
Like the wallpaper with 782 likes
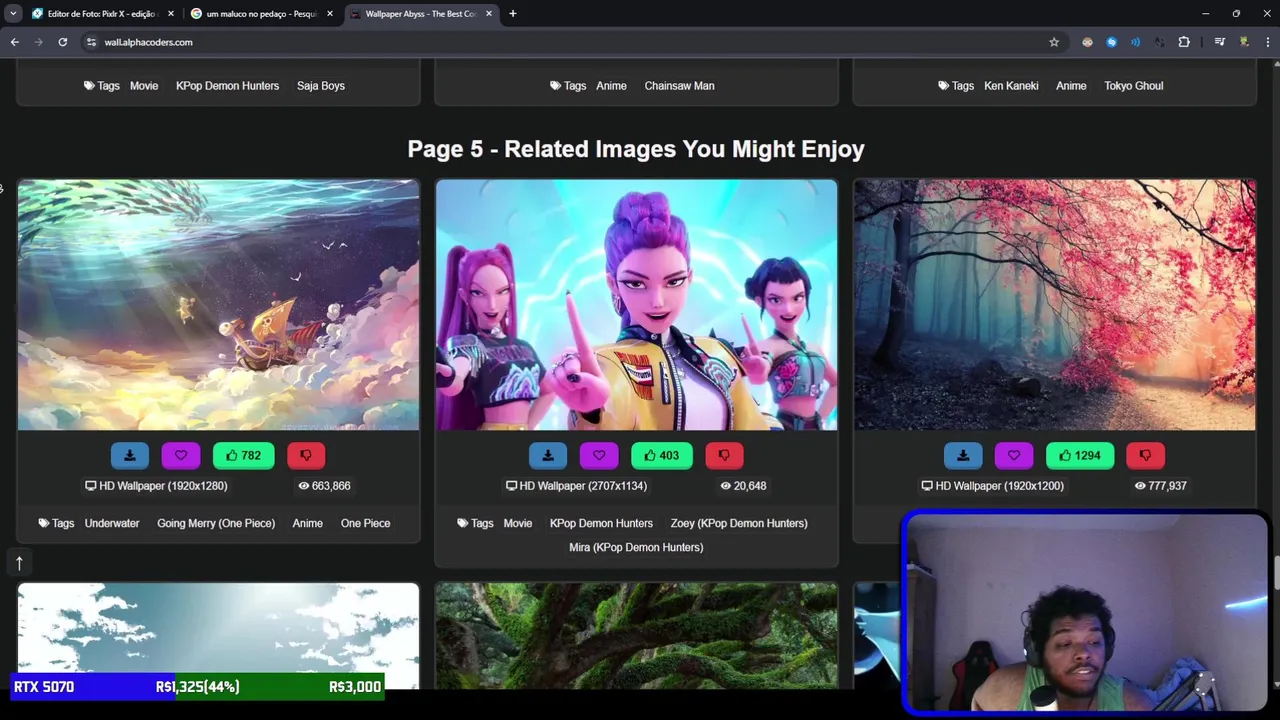point(243,455)
